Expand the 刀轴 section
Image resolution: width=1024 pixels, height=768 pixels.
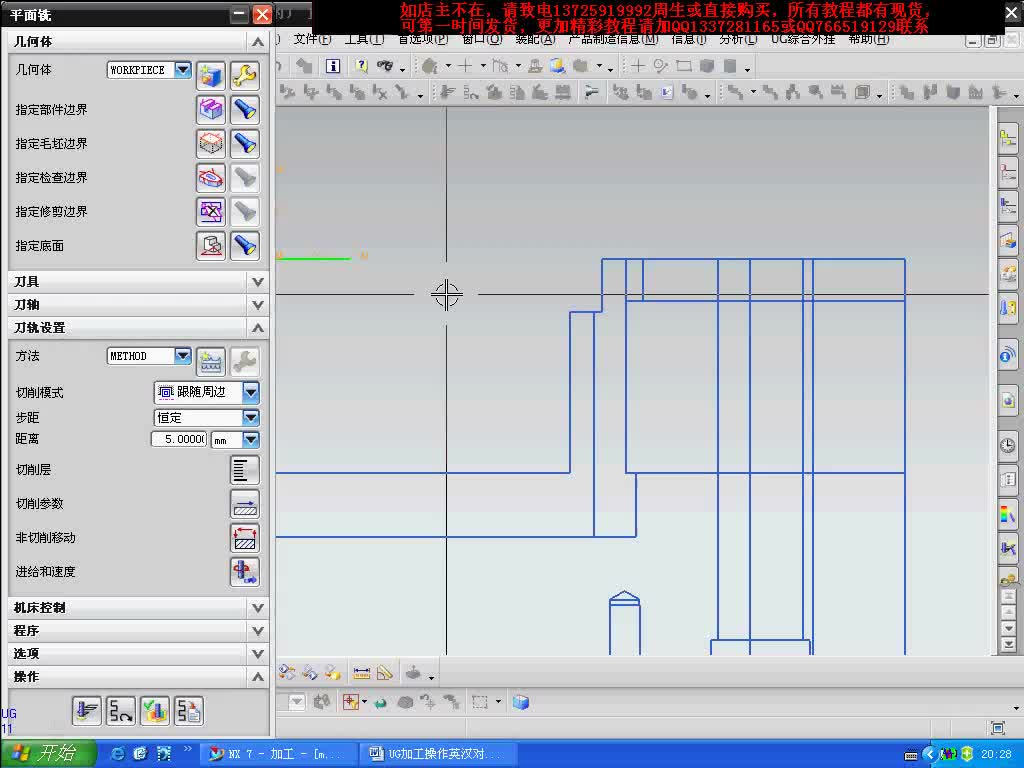point(258,305)
